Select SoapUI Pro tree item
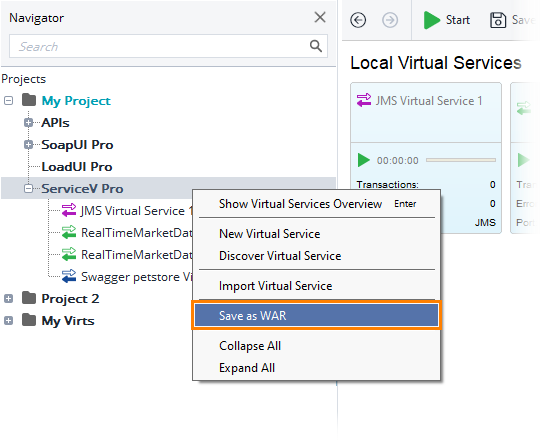This screenshot has width=541, height=441. coord(77,145)
